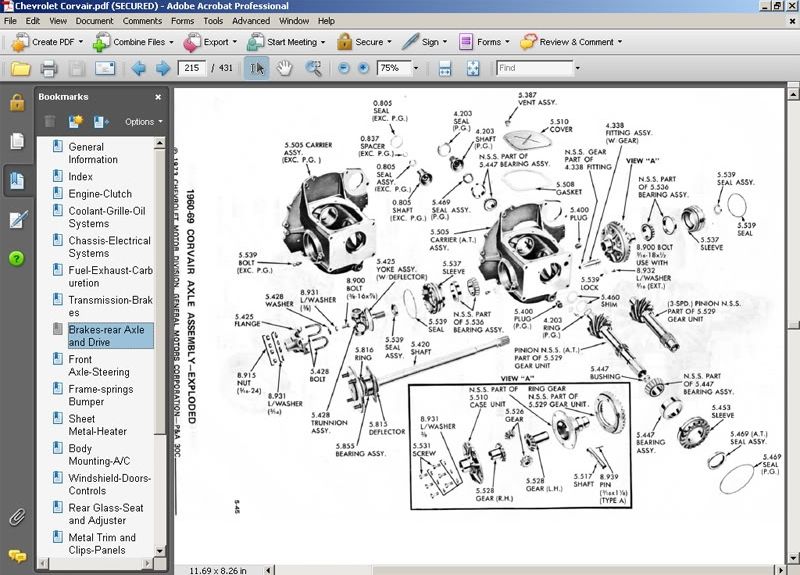Viewport: 800px width, 575px height.
Task: Open the Help menu
Action: coord(326,21)
